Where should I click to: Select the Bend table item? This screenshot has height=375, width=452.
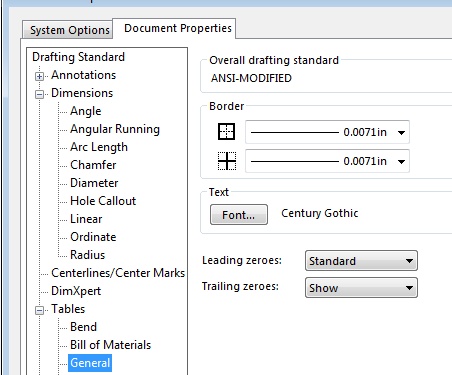(x=83, y=327)
